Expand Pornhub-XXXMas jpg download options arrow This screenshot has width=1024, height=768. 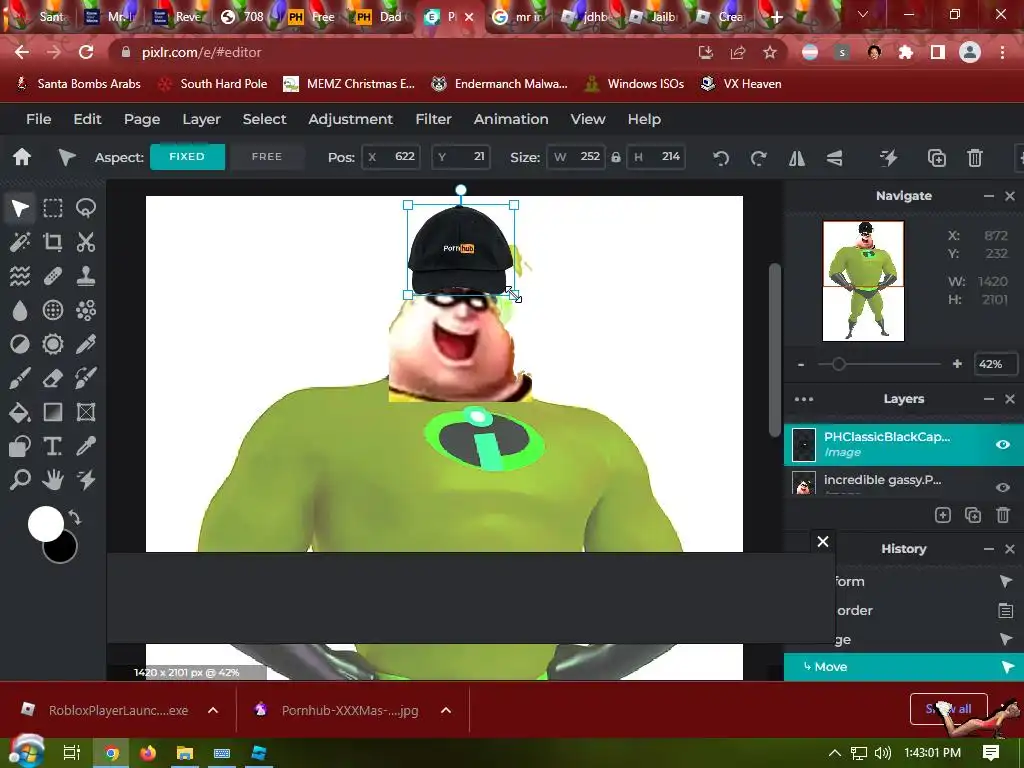(x=446, y=710)
